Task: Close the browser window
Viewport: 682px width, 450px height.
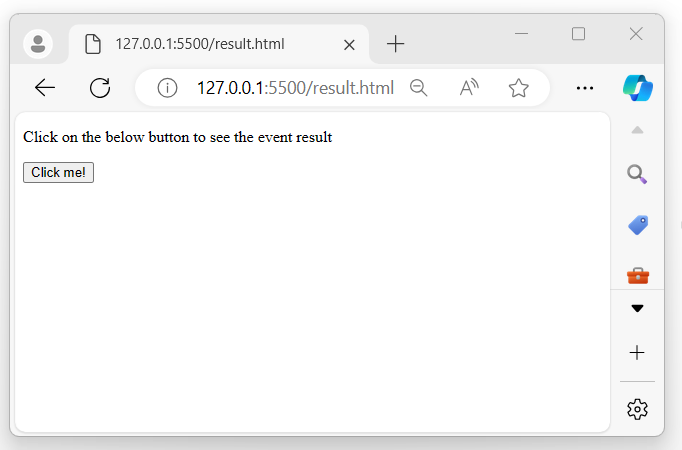Action: click(x=636, y=33)
